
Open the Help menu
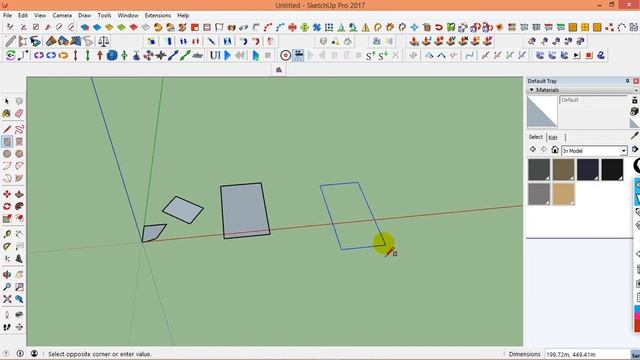183,16
